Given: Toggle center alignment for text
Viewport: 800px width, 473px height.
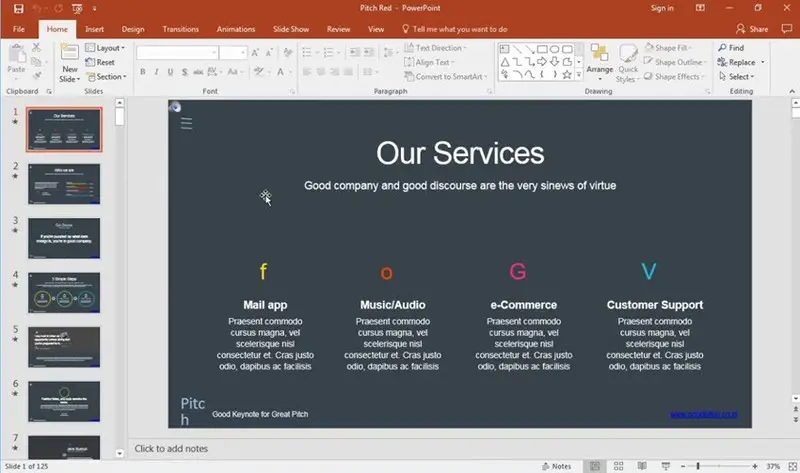Looking at the screenshot, I should click(320, 72).
